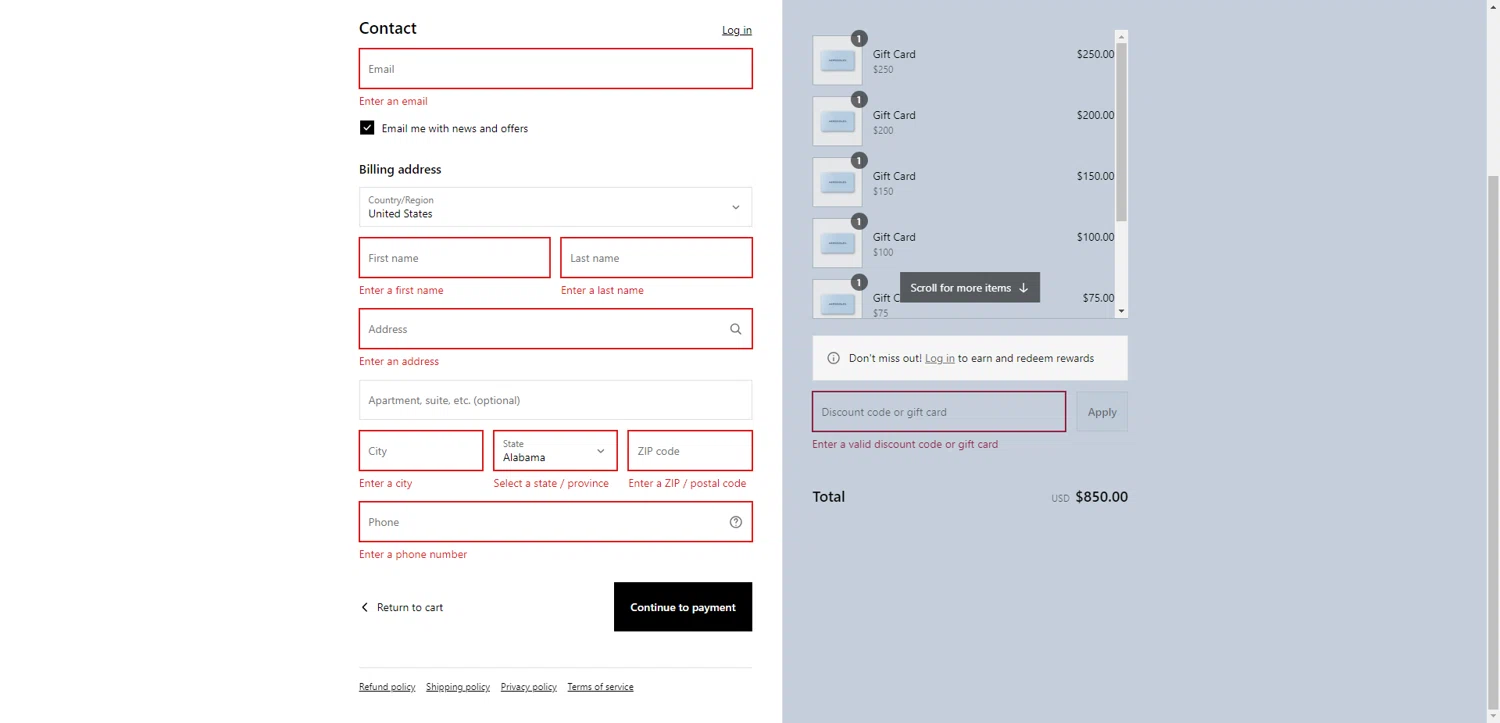This screenshot has width=1500, height=723.
Task: Click the order list scrollbar up arrow
Action: [1121, 36]
